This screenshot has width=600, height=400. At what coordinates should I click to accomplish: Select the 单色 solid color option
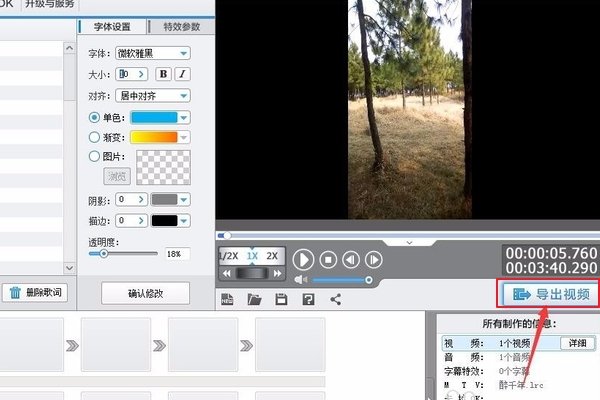pyautogui.click(x=94, y=117)
